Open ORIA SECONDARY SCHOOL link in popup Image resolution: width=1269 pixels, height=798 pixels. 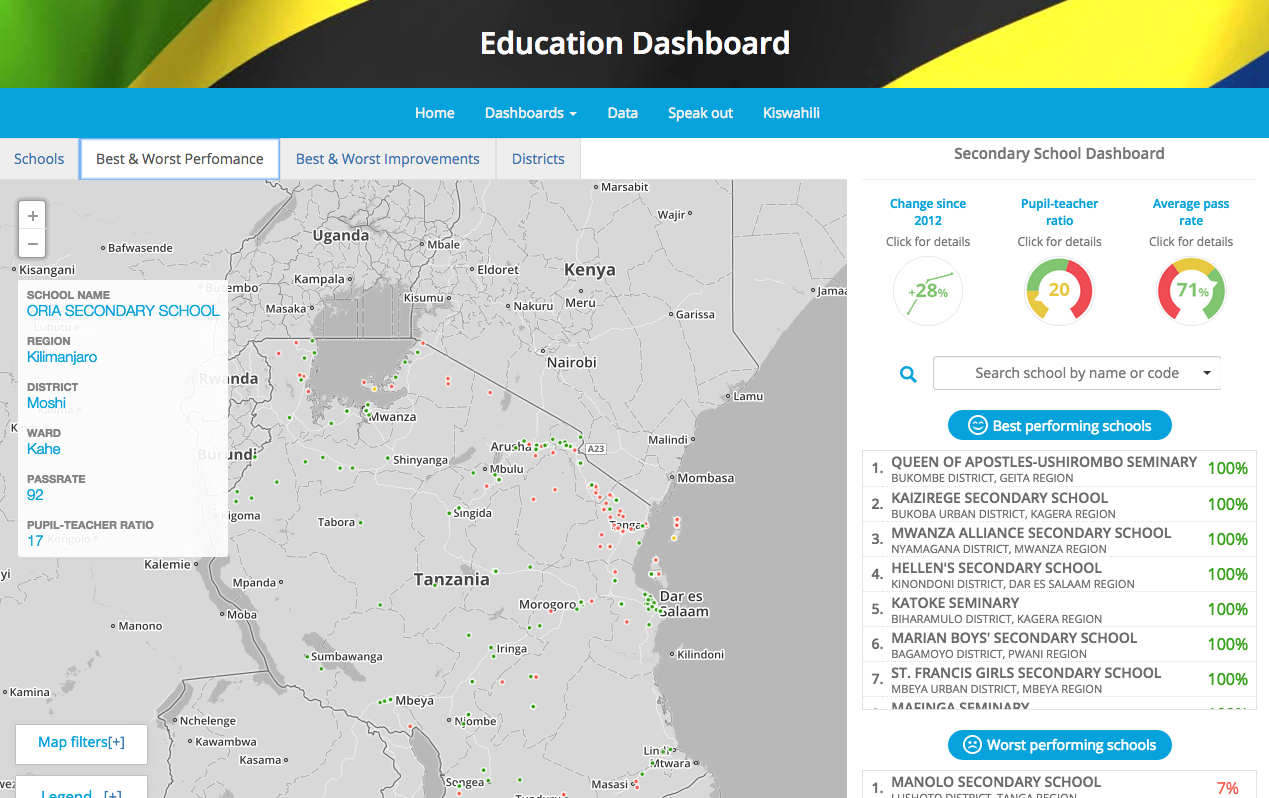123,311
